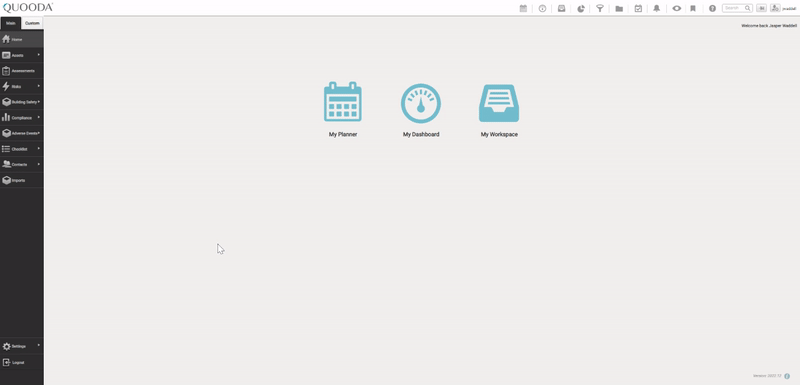
Task: Click the Risks lightning bolt icon
Action: click(6, 86)
